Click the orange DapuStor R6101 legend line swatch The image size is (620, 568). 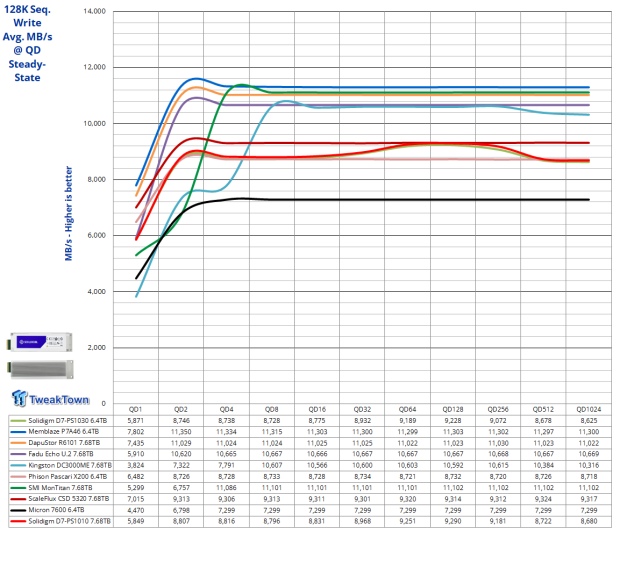click(18, 443)
